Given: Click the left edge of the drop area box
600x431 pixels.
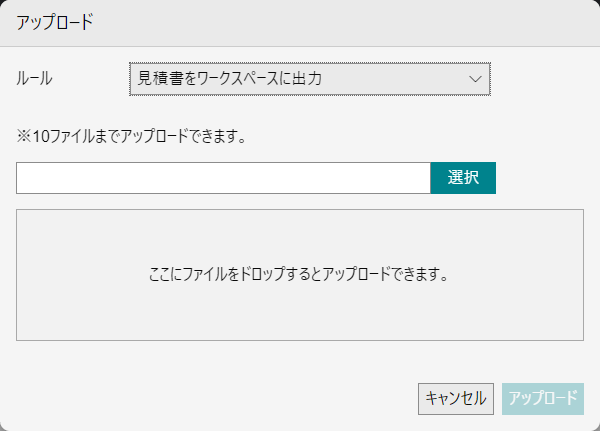Looking at the screenshot, I should (x=19, y=275).
